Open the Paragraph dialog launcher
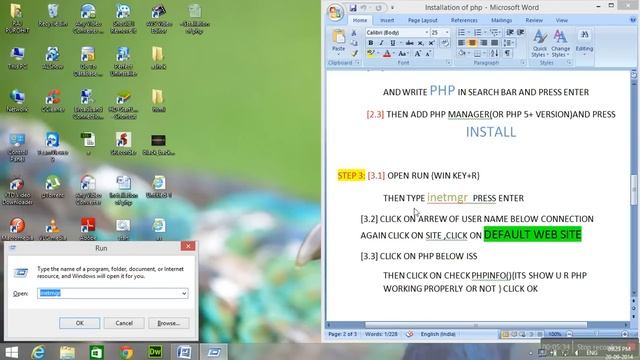 522,62
